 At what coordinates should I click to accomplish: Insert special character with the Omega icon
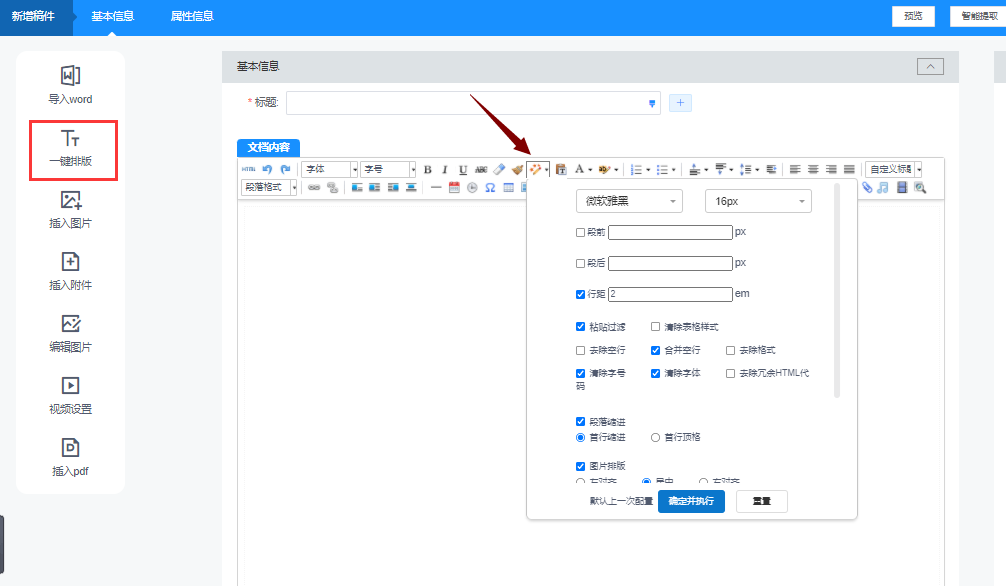490,188
